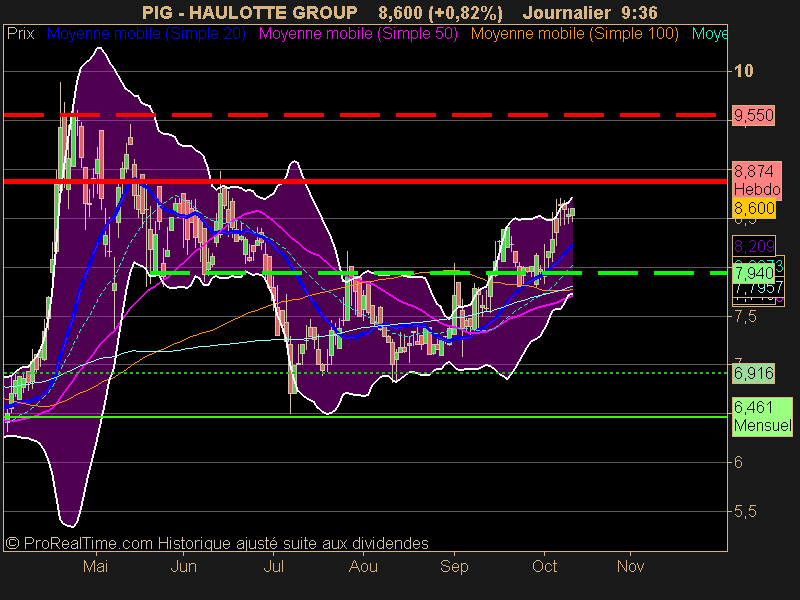
Task: Click the Nov month label
Action: (631, 566)
